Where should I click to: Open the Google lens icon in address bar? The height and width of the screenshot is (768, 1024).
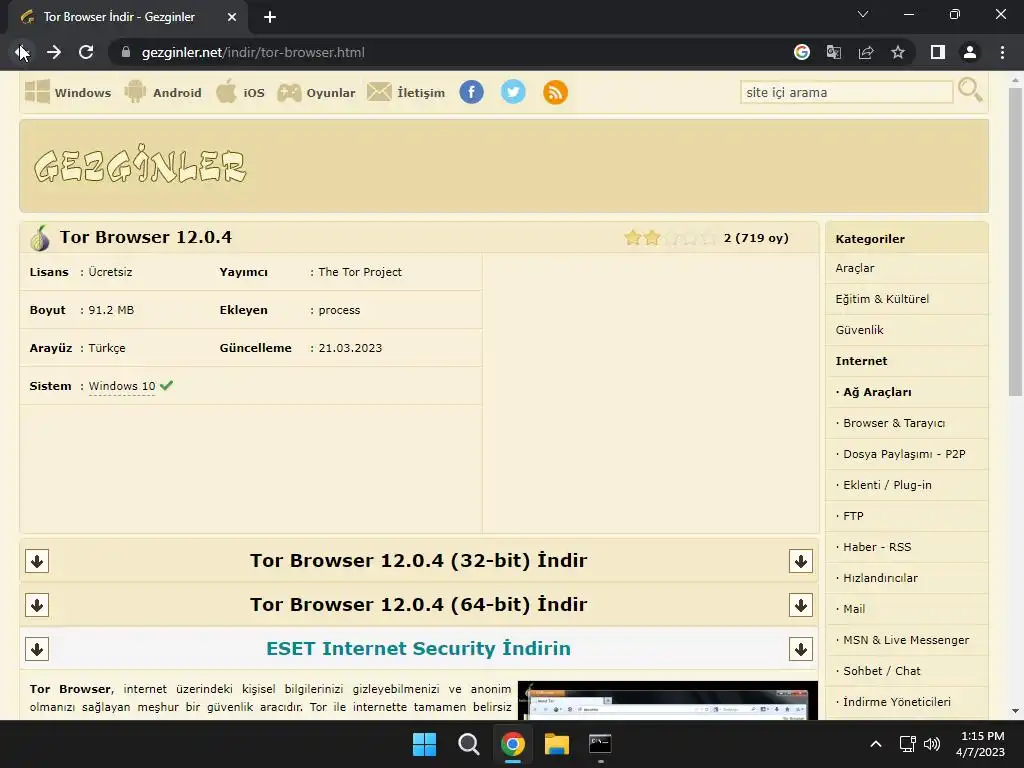click(x=802, y=52)
